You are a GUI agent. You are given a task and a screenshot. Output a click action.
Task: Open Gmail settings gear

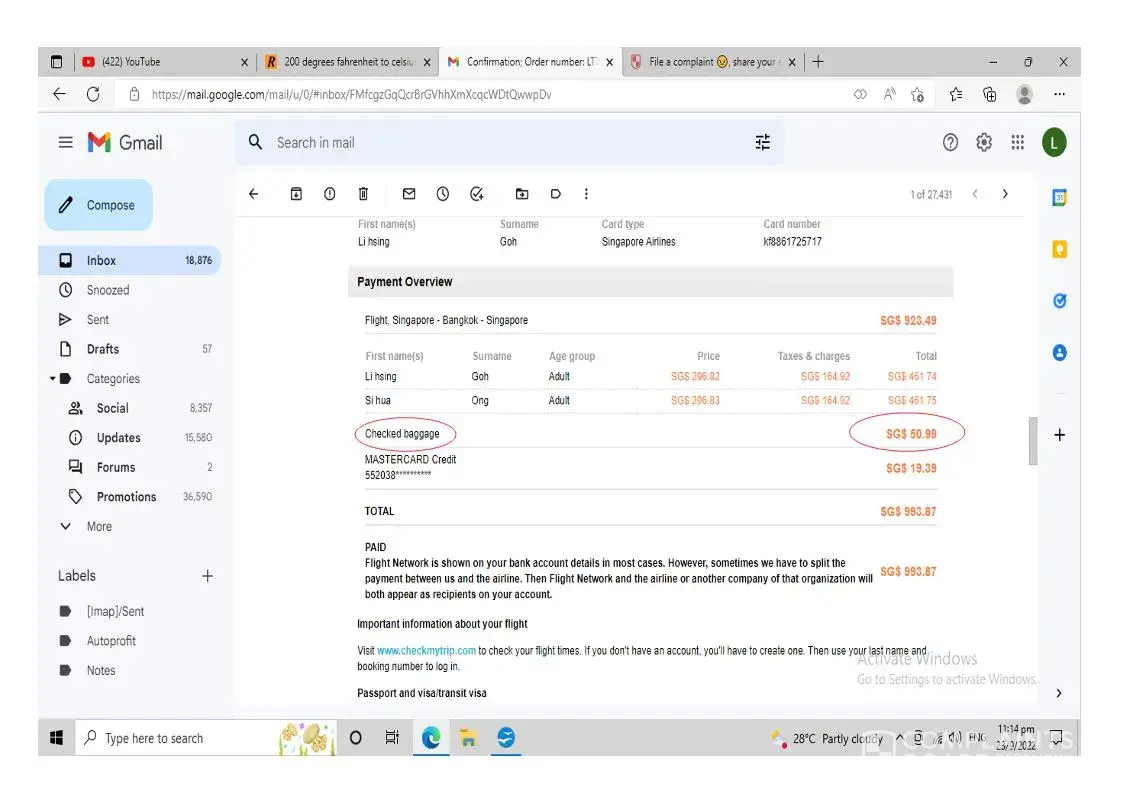[984, 143]
